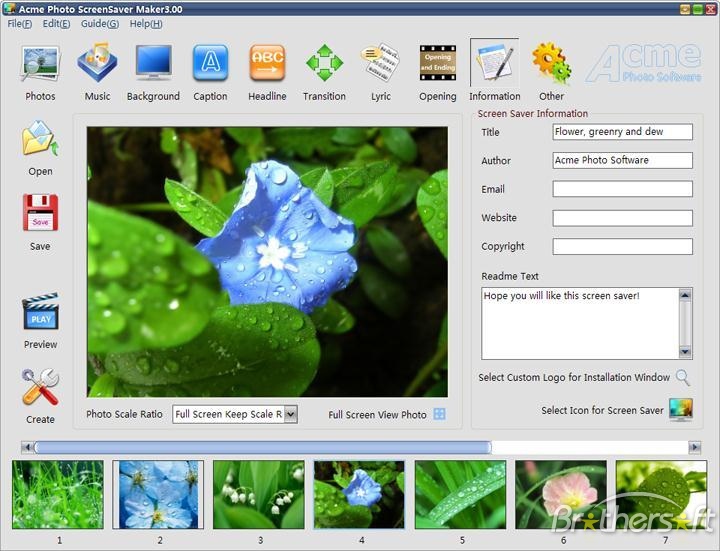Screen dimensions: 720x551
Task: Click magnifier to select custom logo
Action: tap(683, 377)
